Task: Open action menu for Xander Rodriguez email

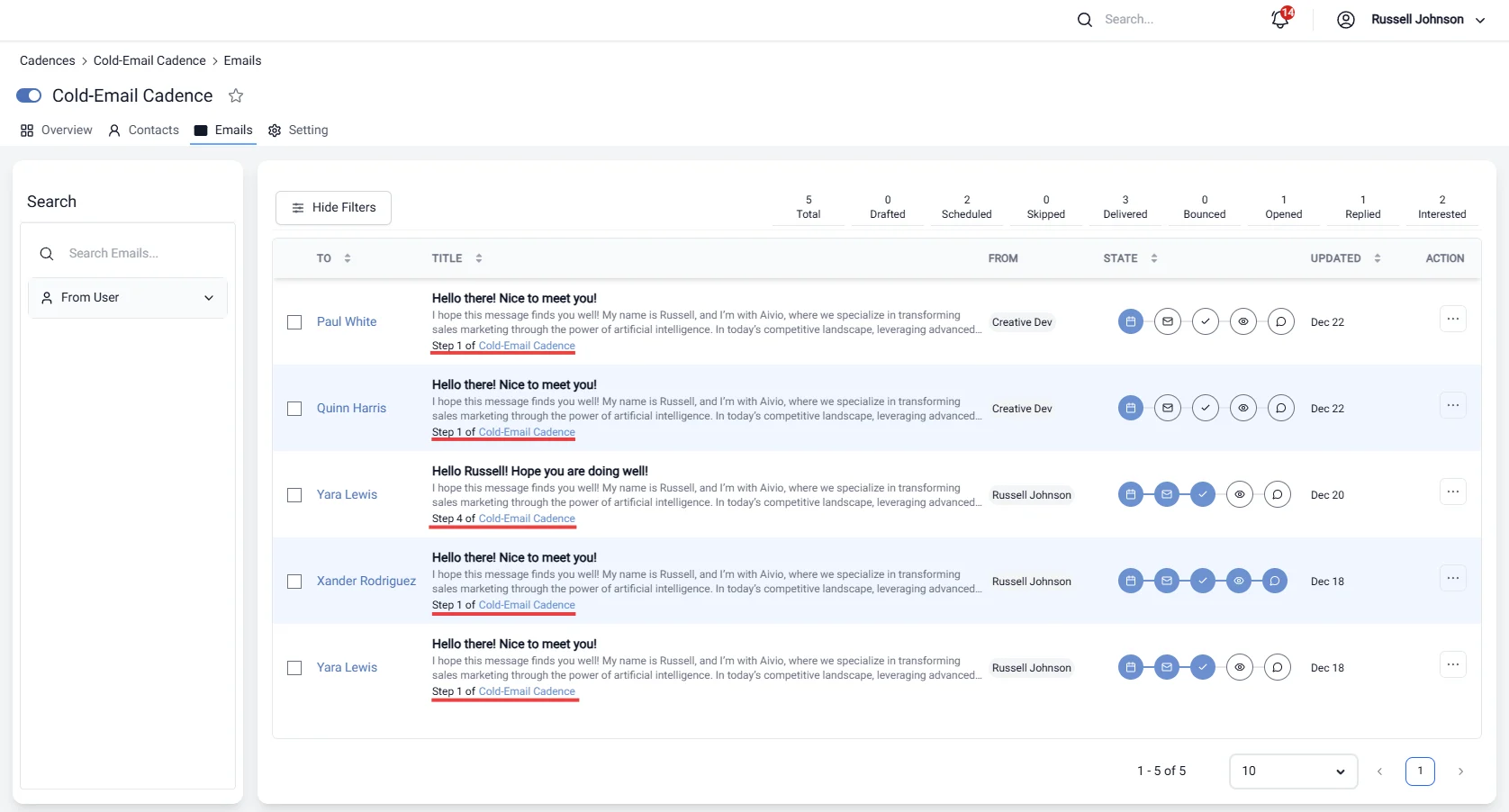Action: (1453, 578)
